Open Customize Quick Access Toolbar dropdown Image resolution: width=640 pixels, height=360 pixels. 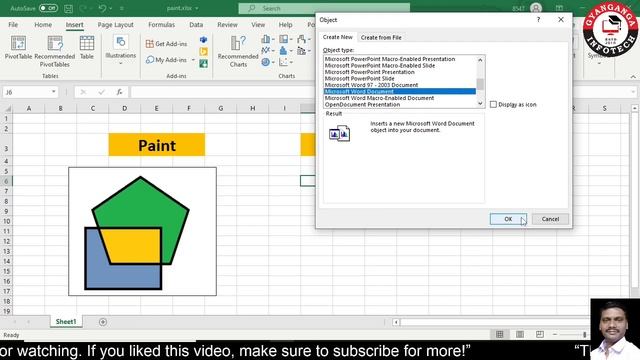pyautogui.click(x=122, y=8)
